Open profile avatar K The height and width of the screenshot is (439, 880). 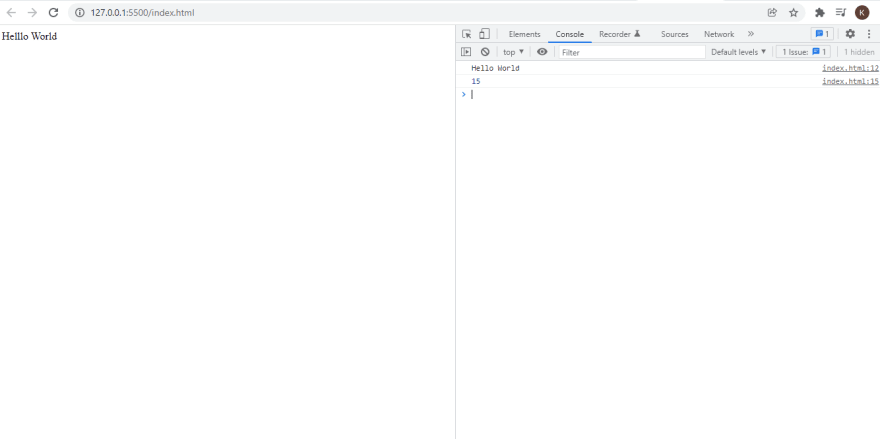(x=862, y=12)
